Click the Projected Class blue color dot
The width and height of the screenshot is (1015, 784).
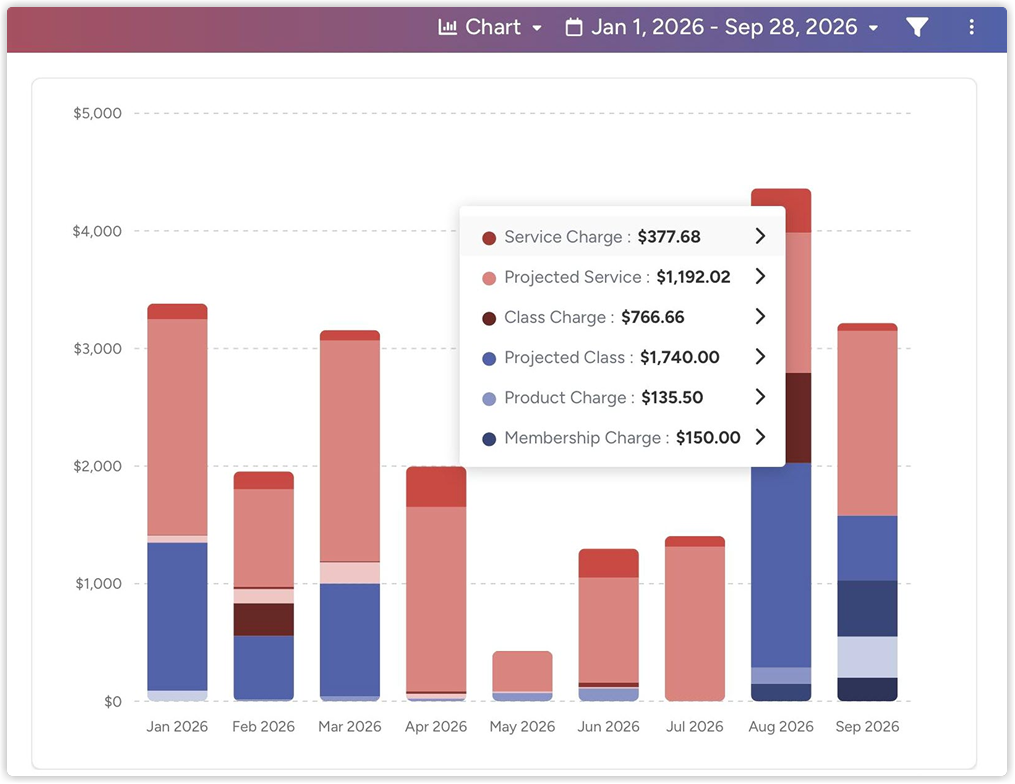pos(489,359)
